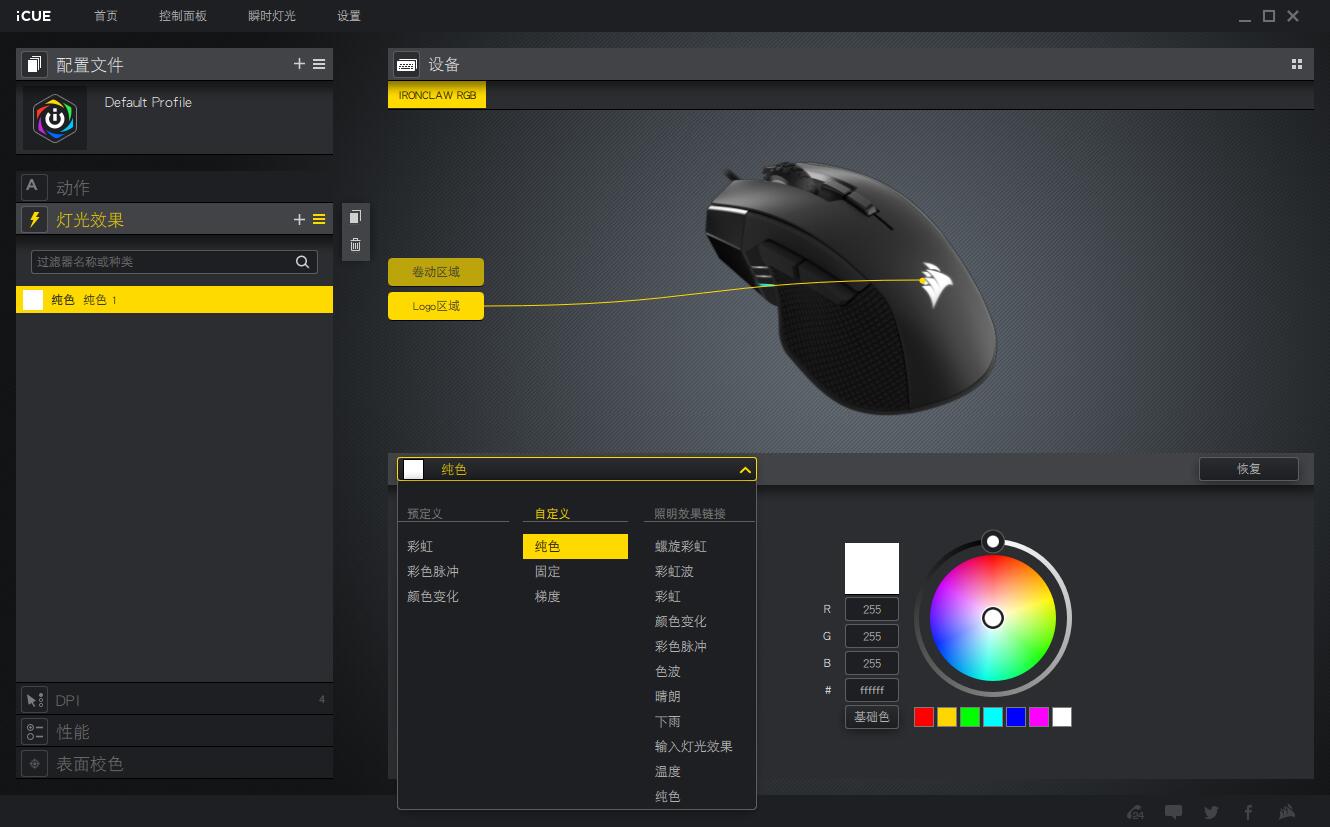Open the Twitter icon in footer
1330x827 pixels.
(1211, 812)
